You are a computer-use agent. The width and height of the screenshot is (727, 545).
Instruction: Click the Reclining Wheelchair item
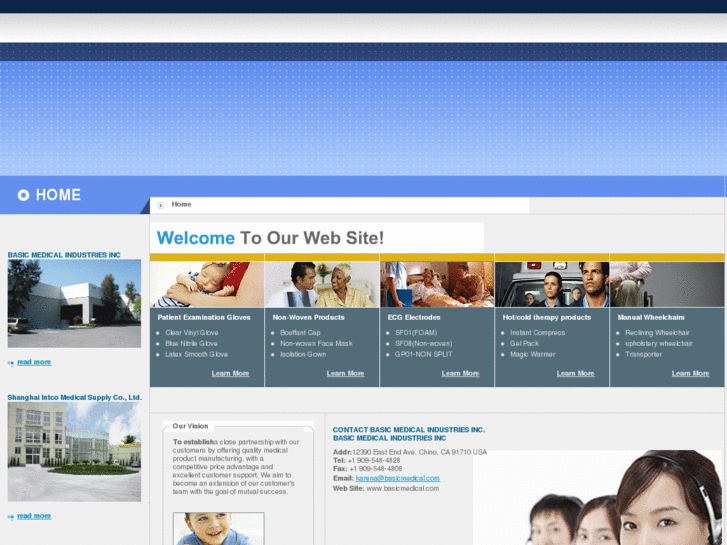[x=657, y=333]
